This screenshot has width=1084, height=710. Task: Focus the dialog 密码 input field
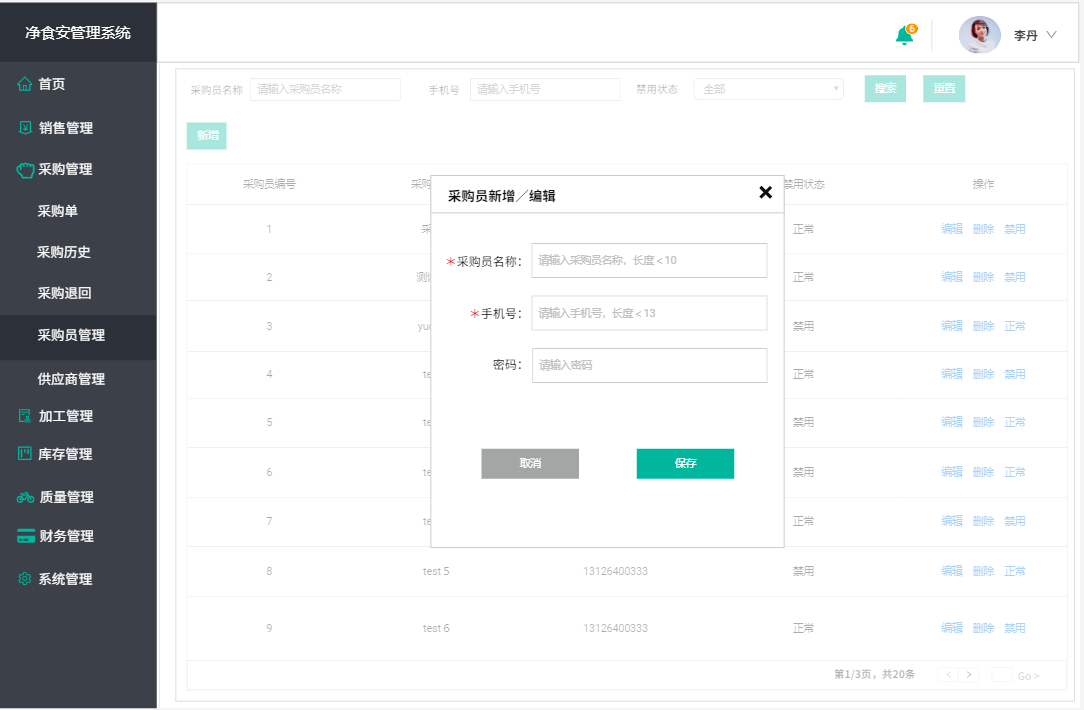649,365
